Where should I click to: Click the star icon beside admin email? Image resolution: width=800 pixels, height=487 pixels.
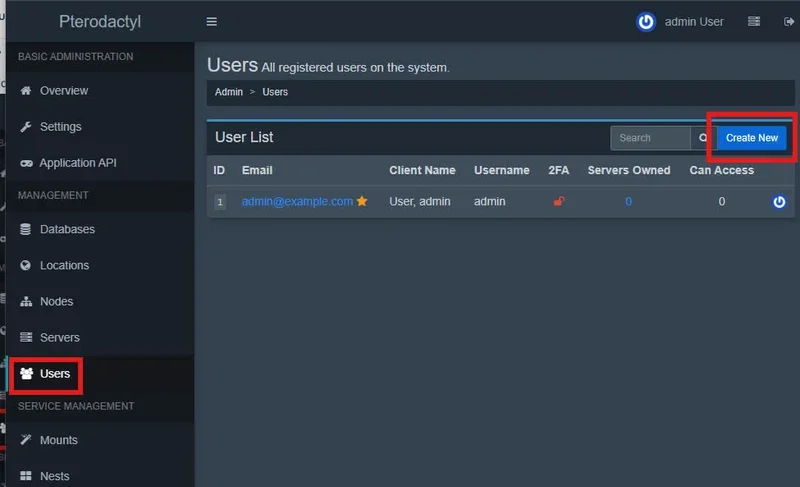point(362,201)
